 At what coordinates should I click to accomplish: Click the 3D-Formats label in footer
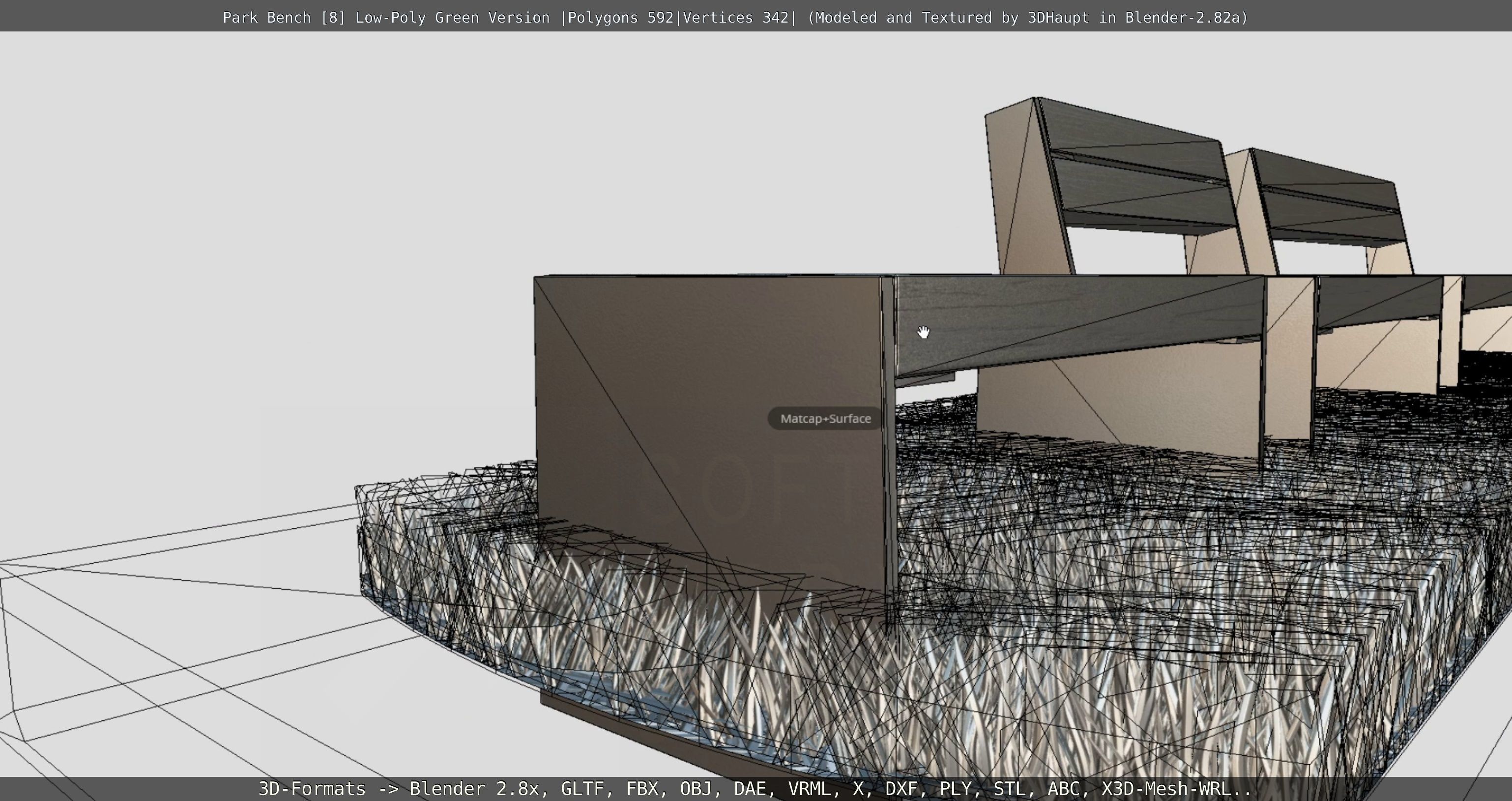click(x=312, y=789)
